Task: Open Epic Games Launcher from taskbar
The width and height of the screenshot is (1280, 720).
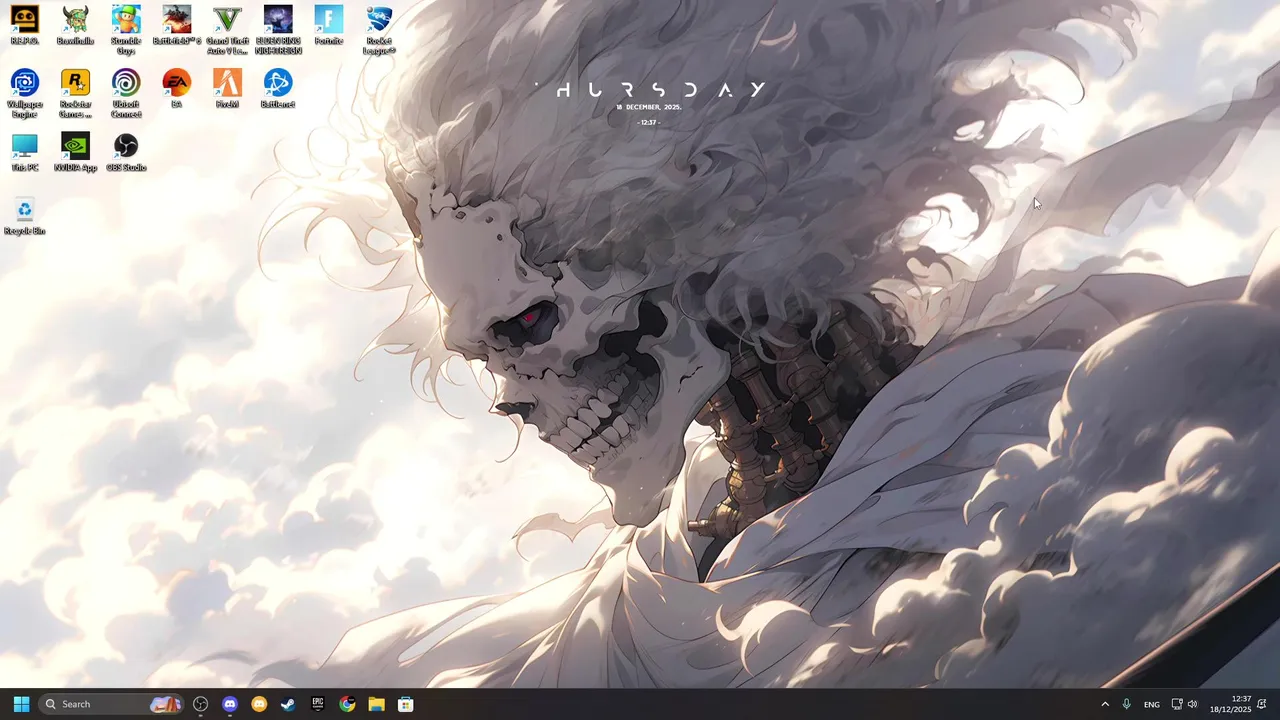Action: (318, 704)
